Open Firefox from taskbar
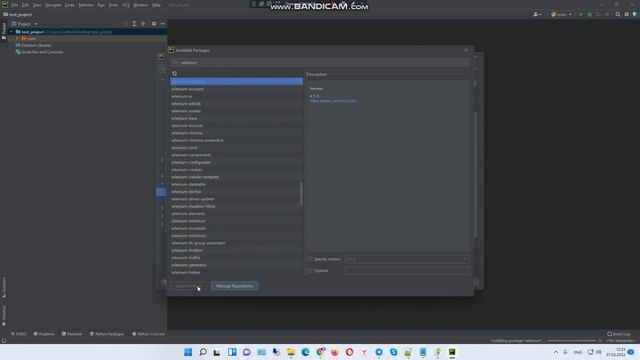 click(x=335, y=352)
